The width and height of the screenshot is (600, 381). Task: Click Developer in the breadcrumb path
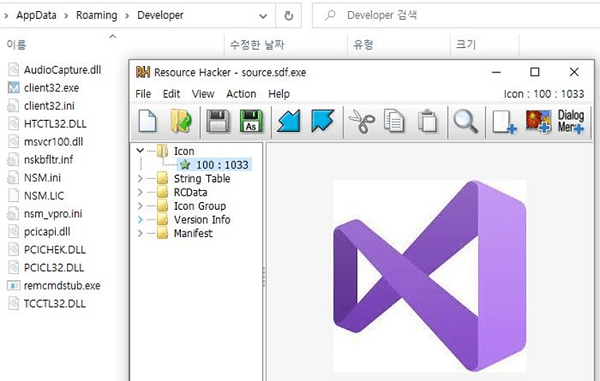[160, 15]
